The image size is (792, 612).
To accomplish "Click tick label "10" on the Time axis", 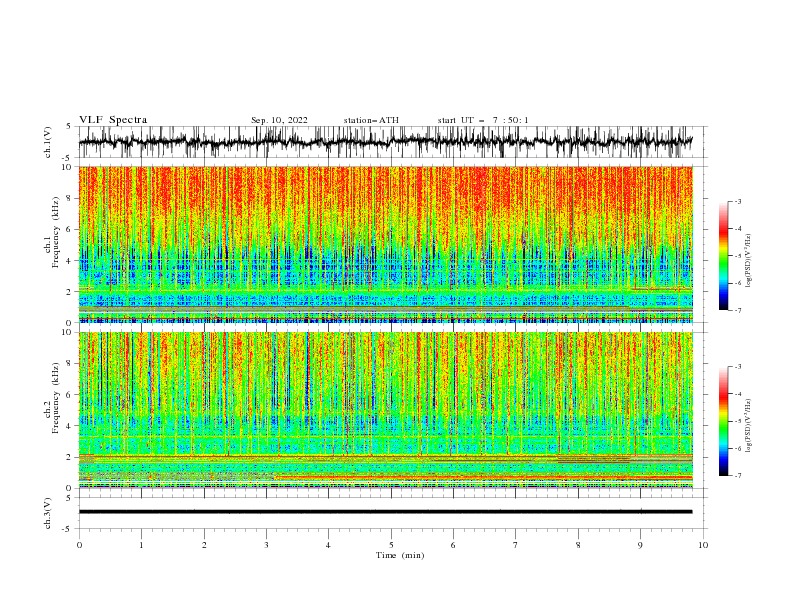I will 703,545.
